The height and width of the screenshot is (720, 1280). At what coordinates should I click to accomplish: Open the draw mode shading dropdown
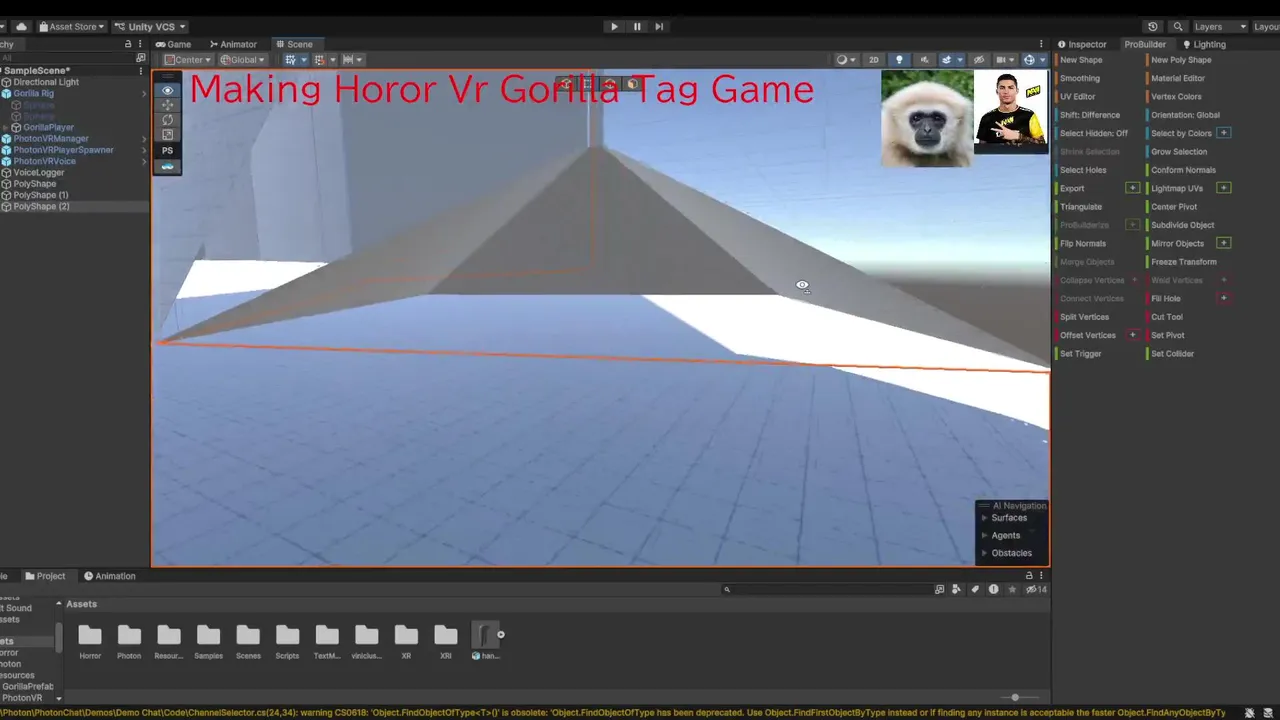coord(846,60)
